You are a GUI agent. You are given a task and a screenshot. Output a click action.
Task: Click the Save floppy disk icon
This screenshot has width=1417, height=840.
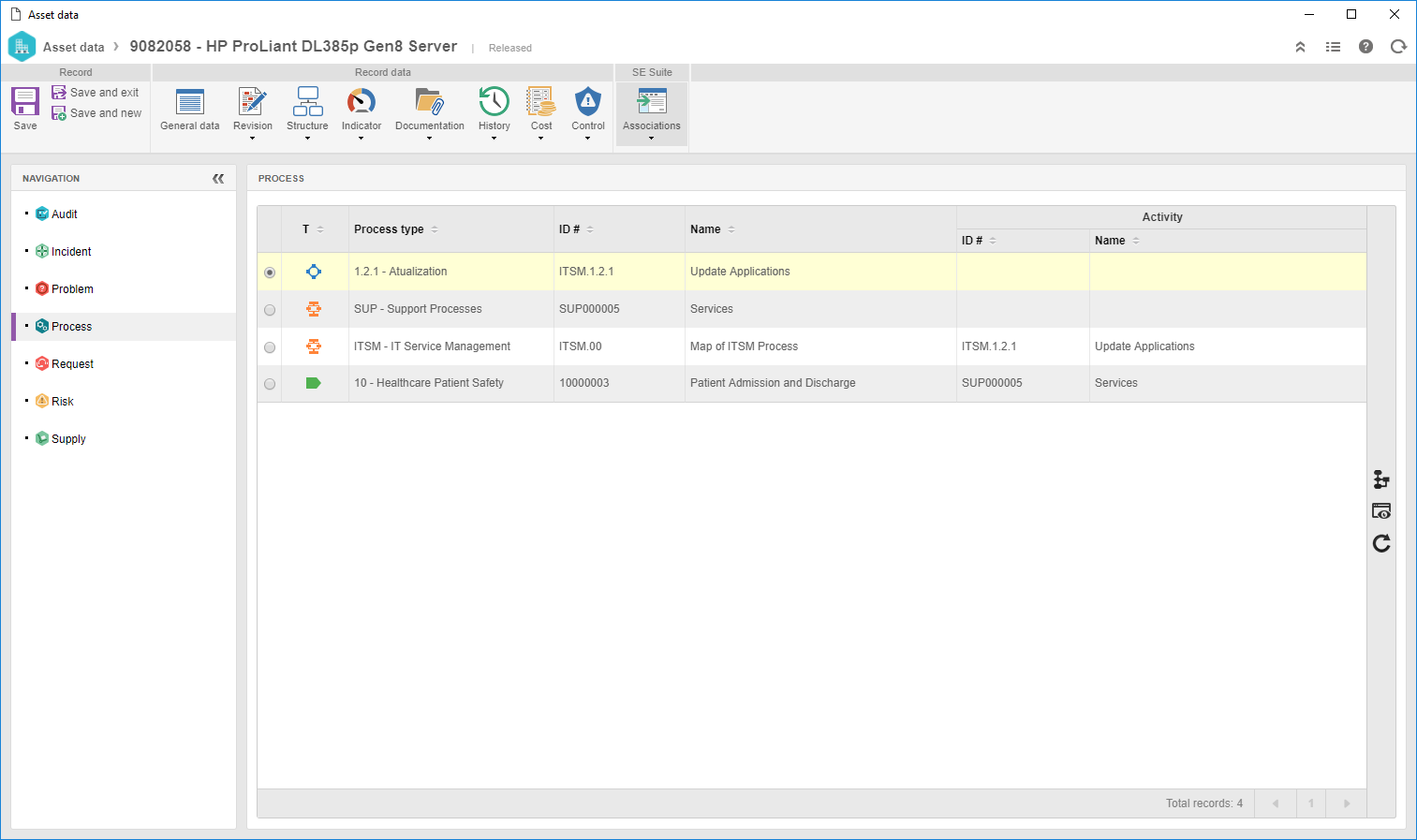[25, 101]
